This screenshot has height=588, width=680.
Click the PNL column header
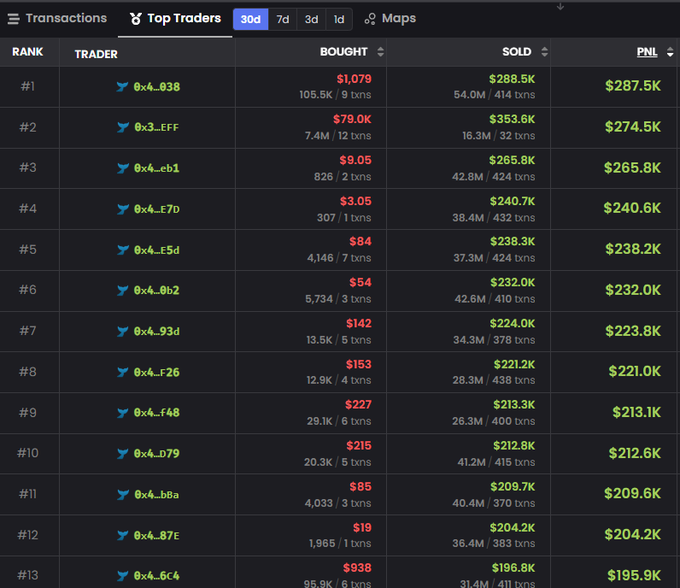pyautogui.click(x=647, y=52)
